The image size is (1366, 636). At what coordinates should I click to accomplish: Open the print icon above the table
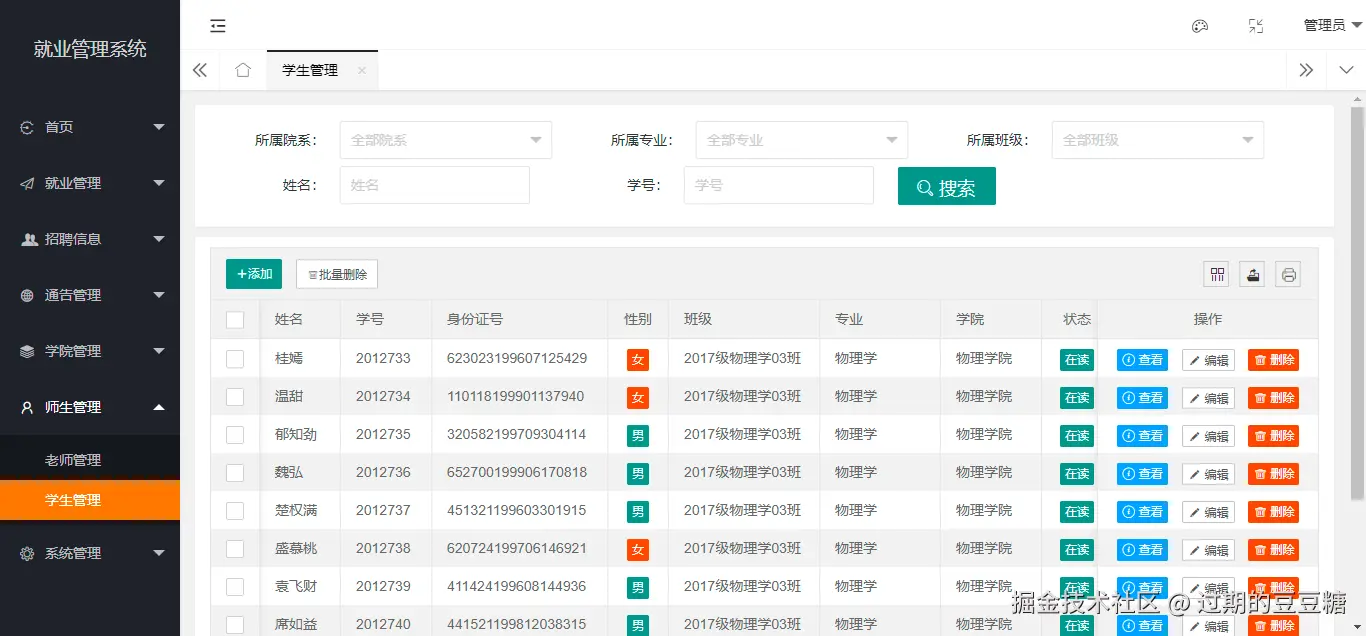[x=1288, y=273]
